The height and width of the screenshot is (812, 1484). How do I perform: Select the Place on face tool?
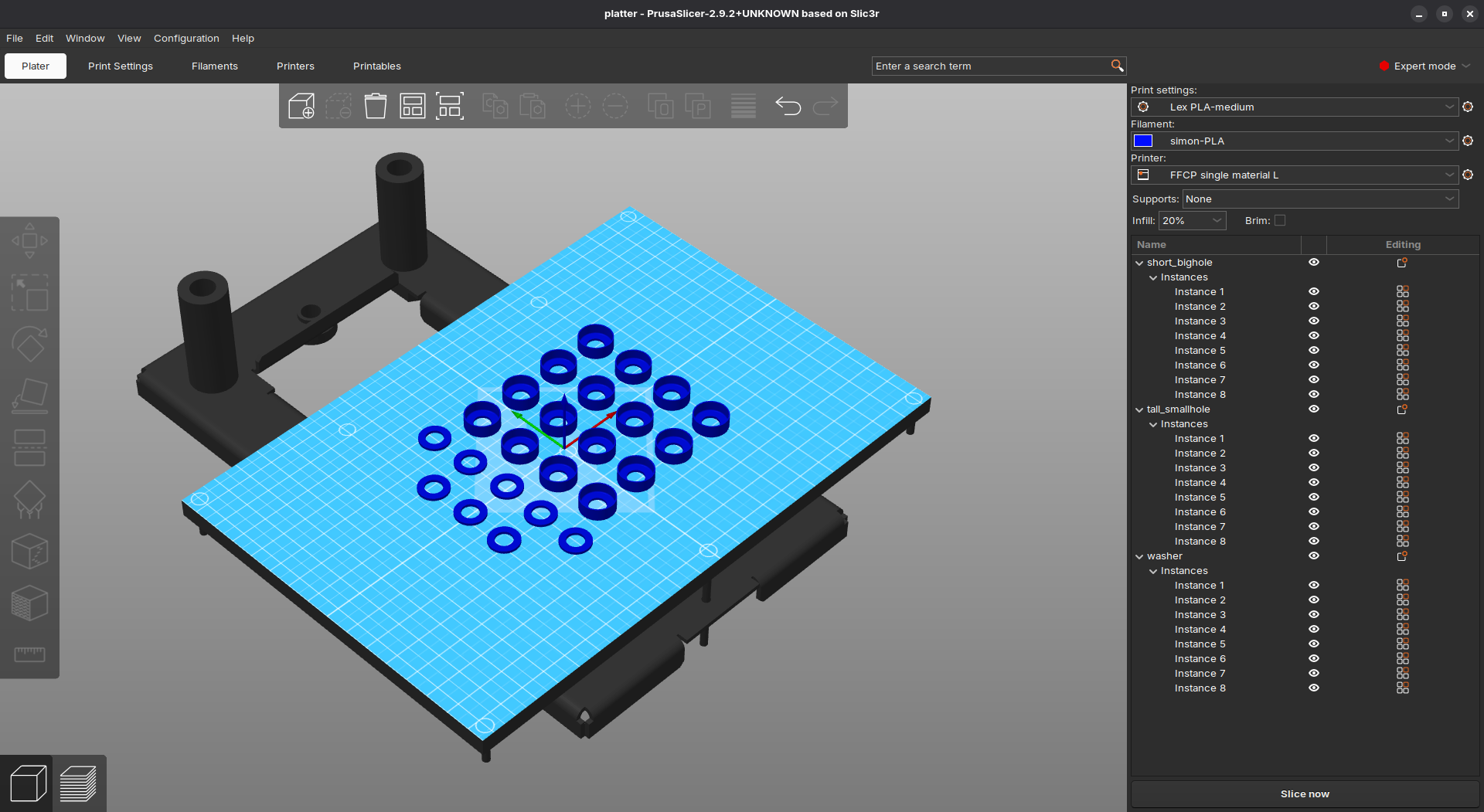point(29,396)
